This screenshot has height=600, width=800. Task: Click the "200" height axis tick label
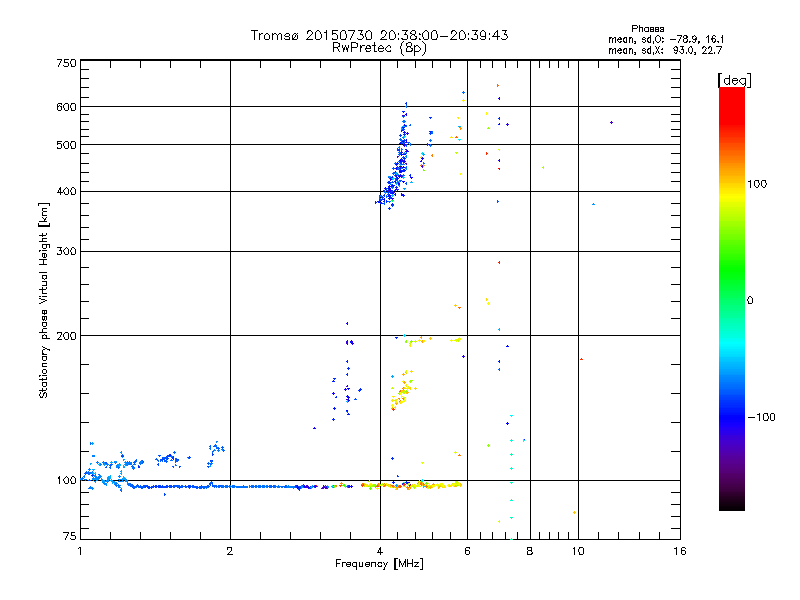[x=66, y=336]
